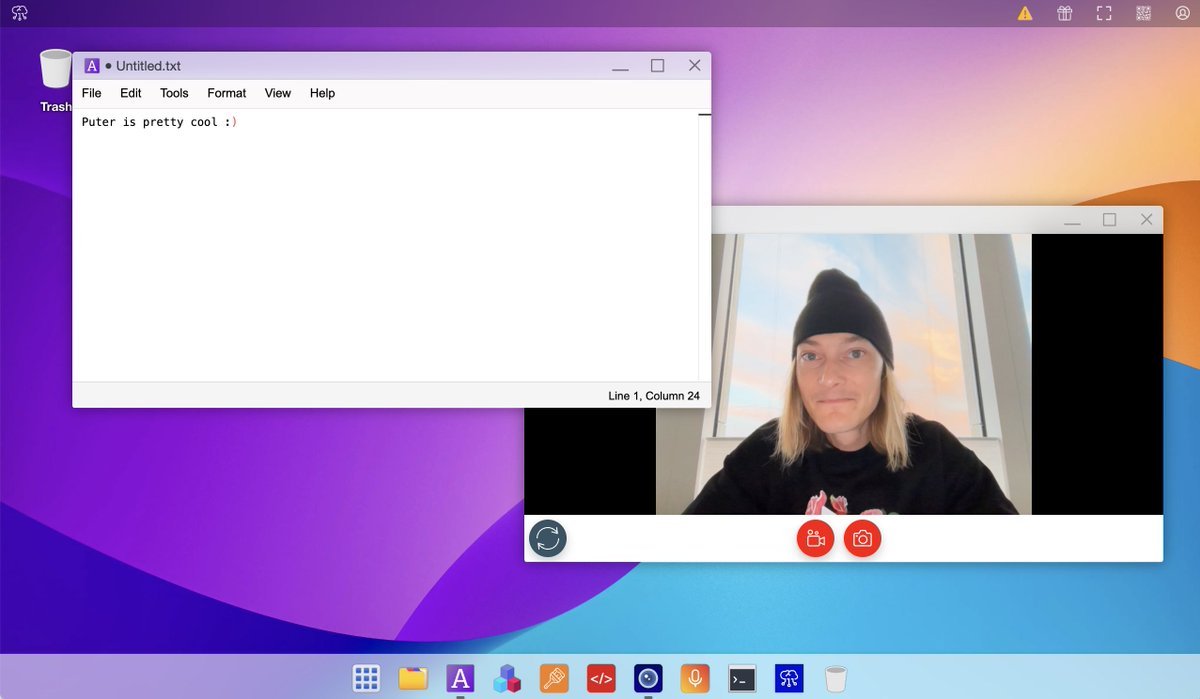This screenshot has width=1200, height=699.
Task: Open the camera app icon in the dock
Action: pyautogui.click(x=648, y=679)
